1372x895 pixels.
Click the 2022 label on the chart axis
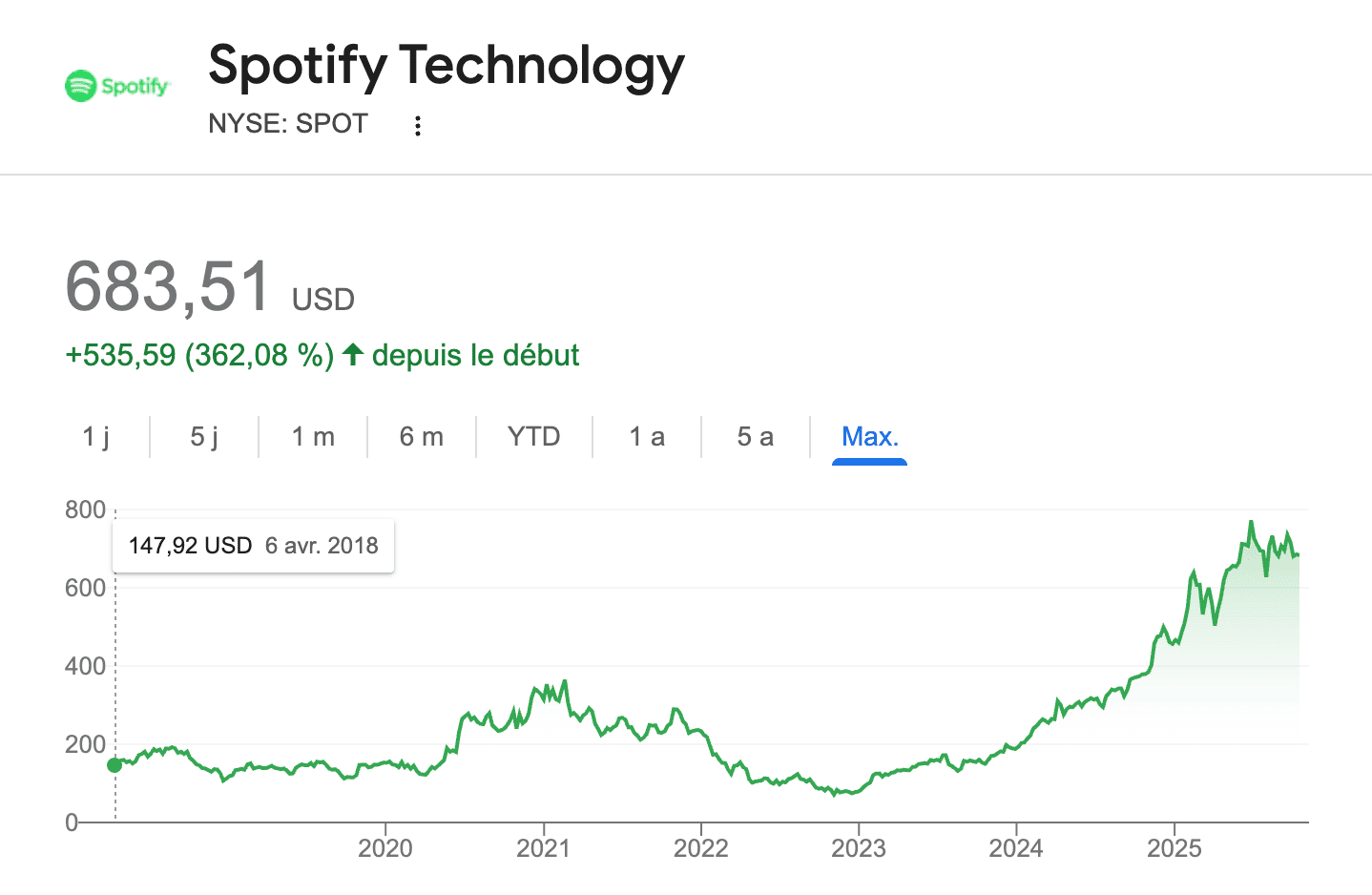click(702, 846)
